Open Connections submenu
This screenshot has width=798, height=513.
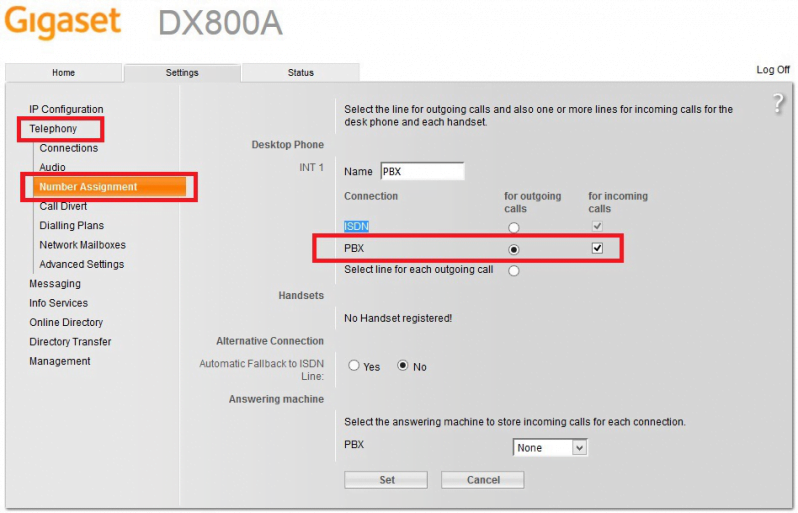coord(69,148)
